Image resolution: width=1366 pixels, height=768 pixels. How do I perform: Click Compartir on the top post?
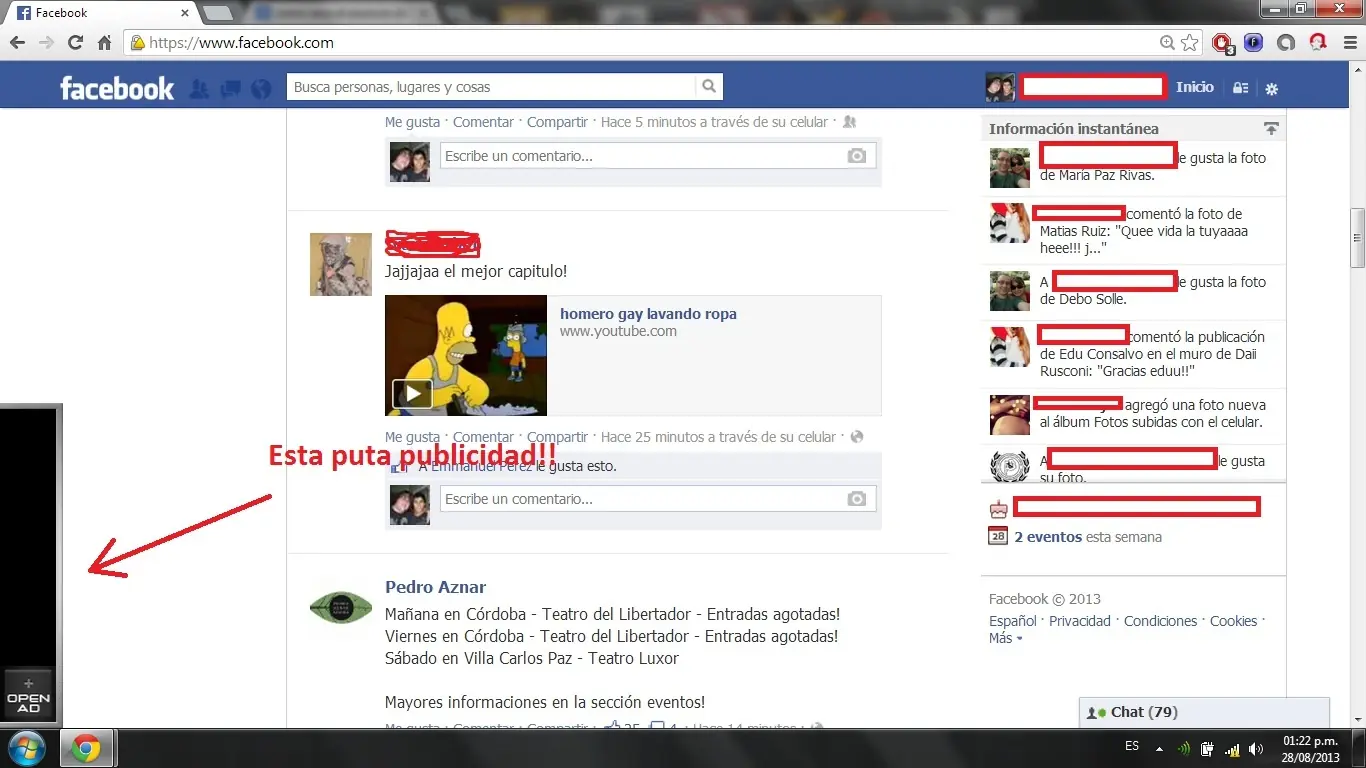coord(557,122)
